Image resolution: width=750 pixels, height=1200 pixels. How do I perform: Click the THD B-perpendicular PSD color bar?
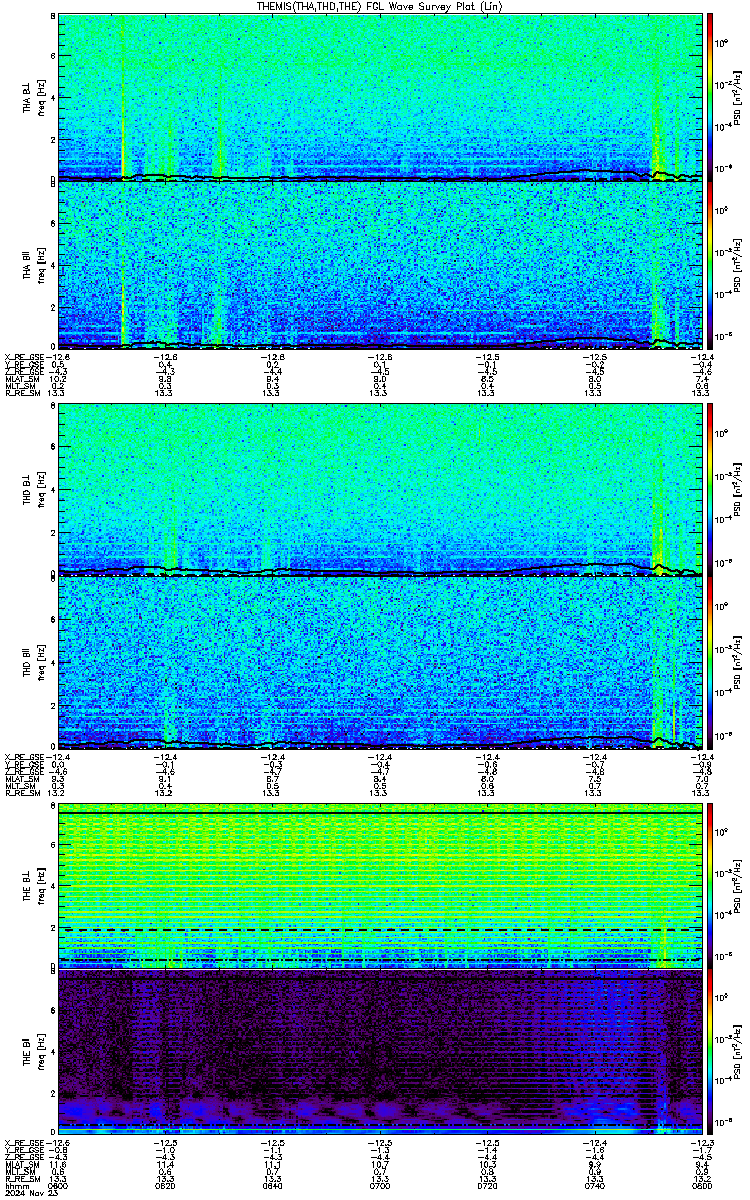click(711, 490)
